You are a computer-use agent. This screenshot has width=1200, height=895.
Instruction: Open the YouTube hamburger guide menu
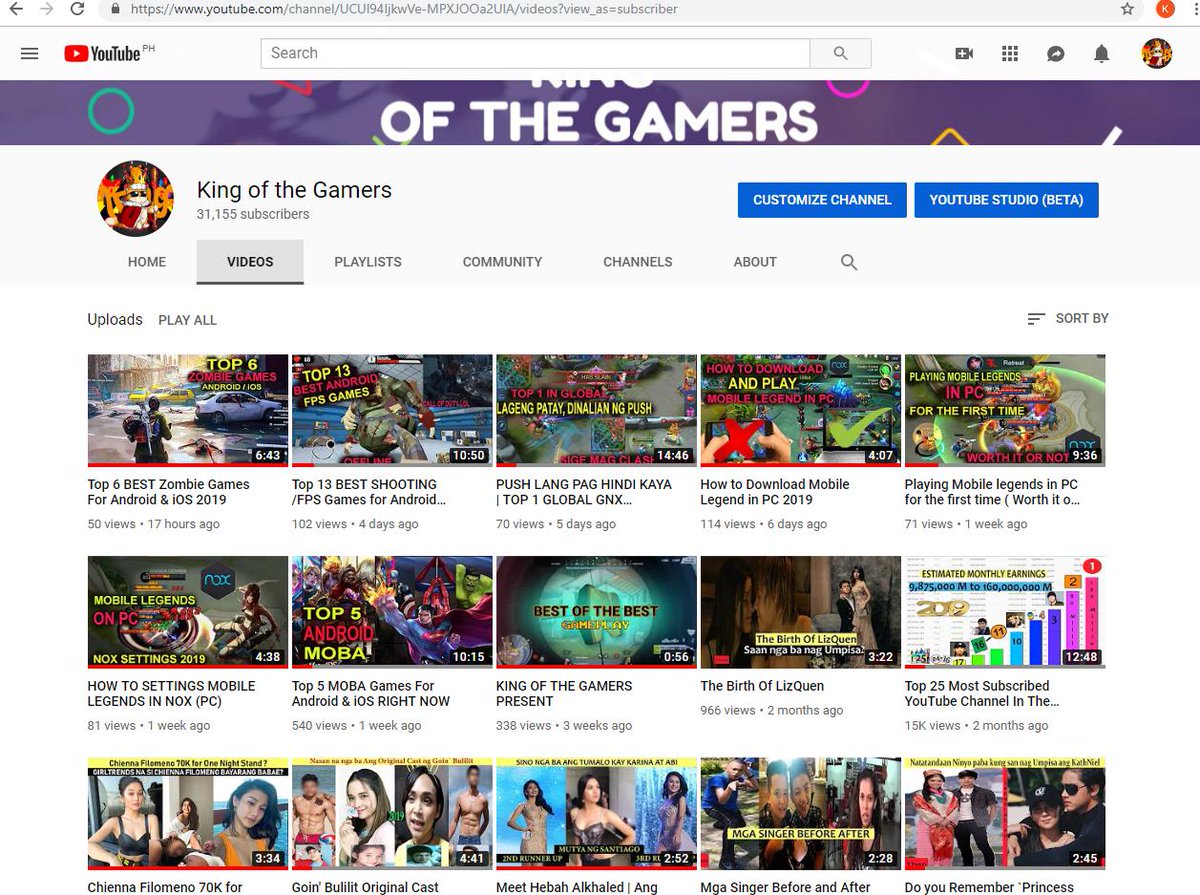[29, 54]
